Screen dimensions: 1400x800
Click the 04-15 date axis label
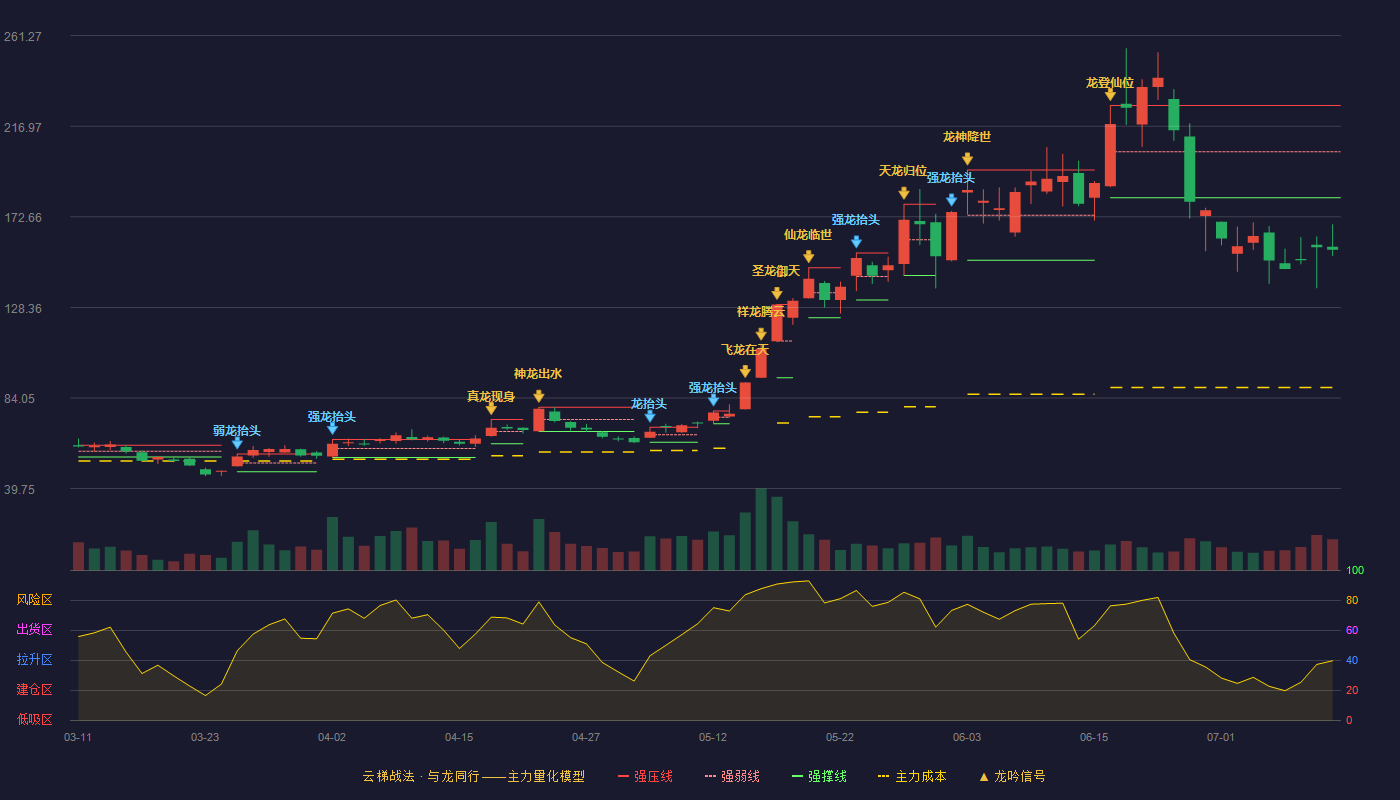click(459, 737)
